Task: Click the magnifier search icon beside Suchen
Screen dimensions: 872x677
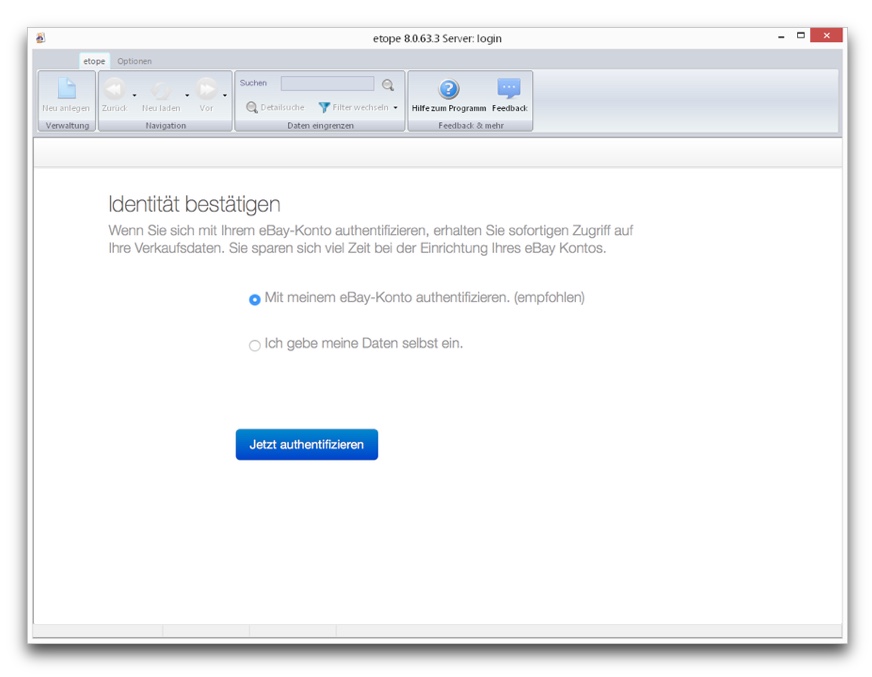Action: [388, 85]
